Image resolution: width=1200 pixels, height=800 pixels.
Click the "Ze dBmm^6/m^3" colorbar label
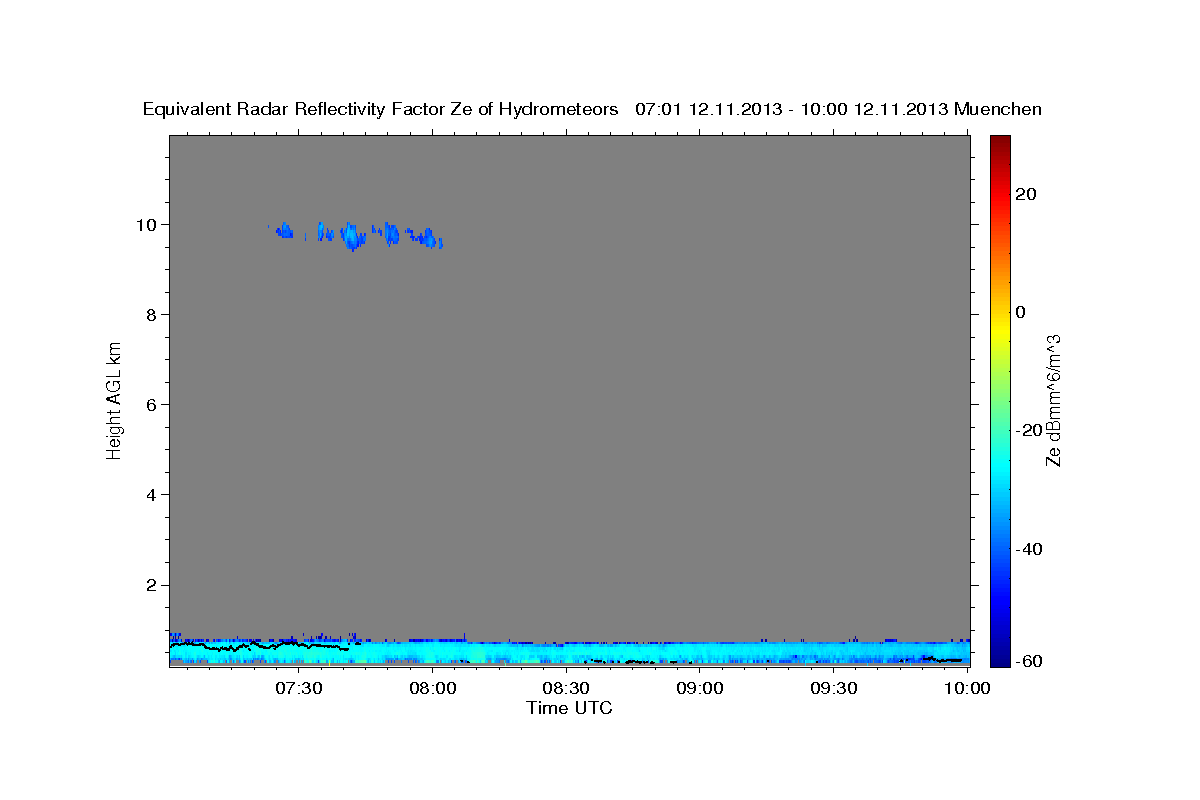click(x=1052, y=400)
